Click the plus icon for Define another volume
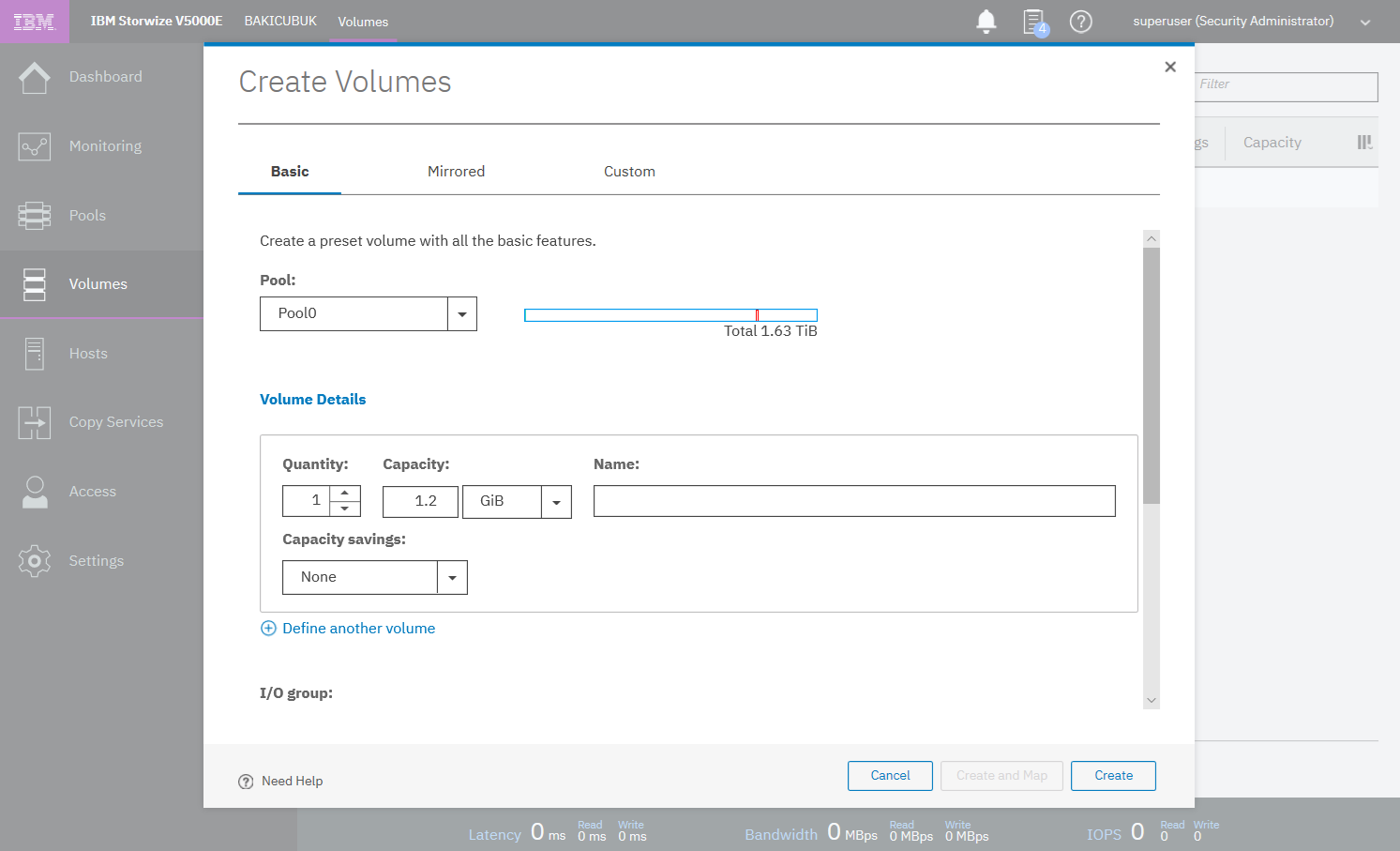Image resolution: width=1400 pixels, height=851 pixels. pyautogui.click(x=268, y=629)
